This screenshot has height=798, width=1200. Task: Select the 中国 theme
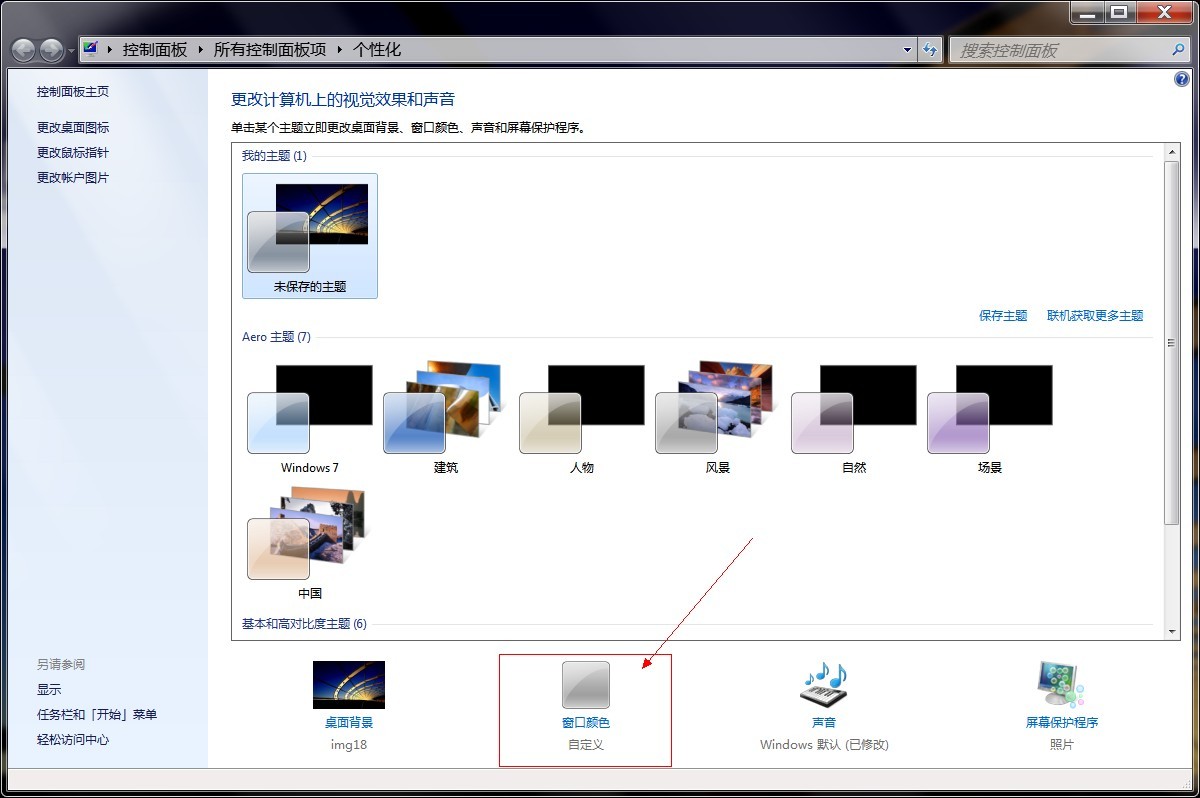[x=310, y=543]
